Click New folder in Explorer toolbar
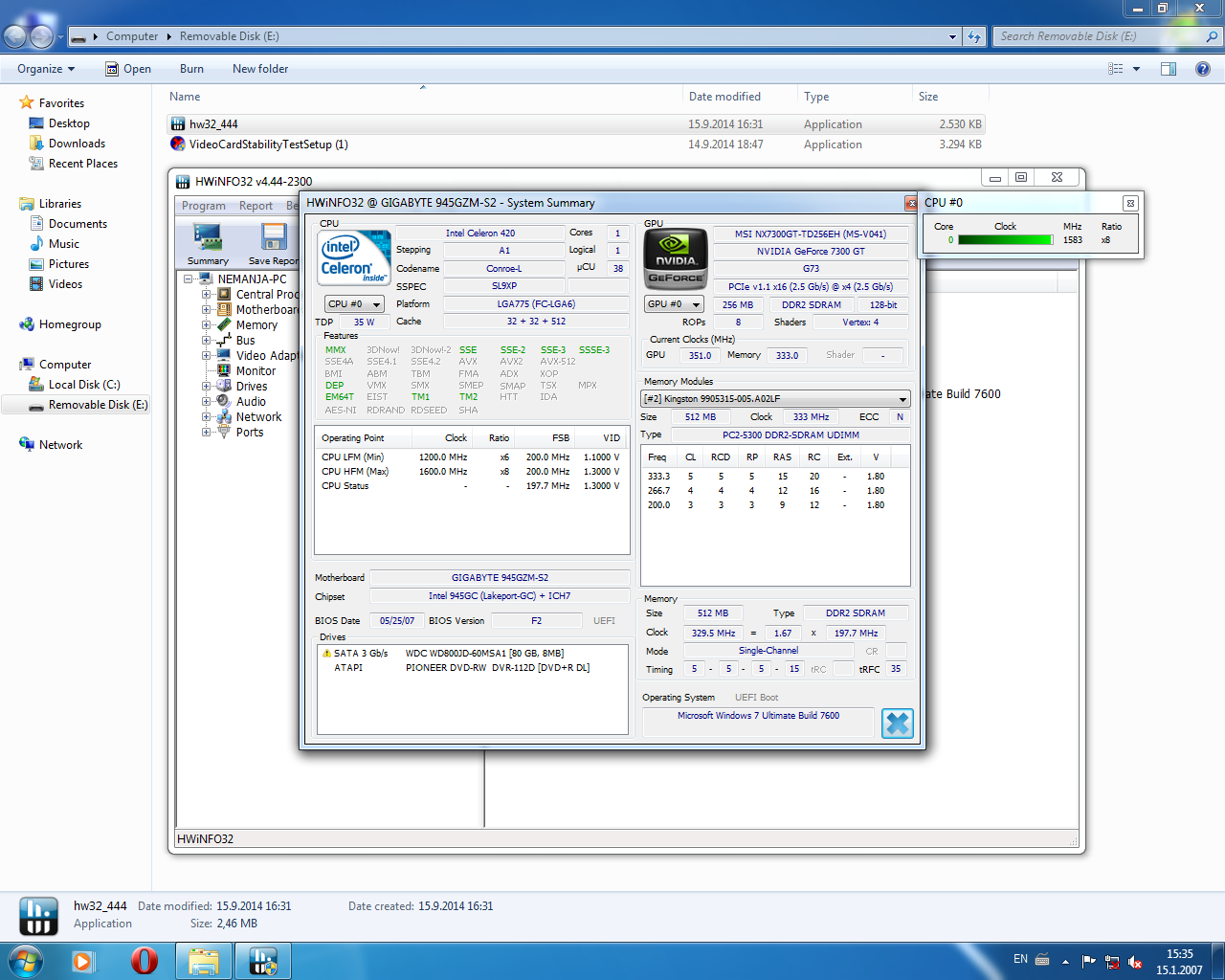 click(260, 69)
